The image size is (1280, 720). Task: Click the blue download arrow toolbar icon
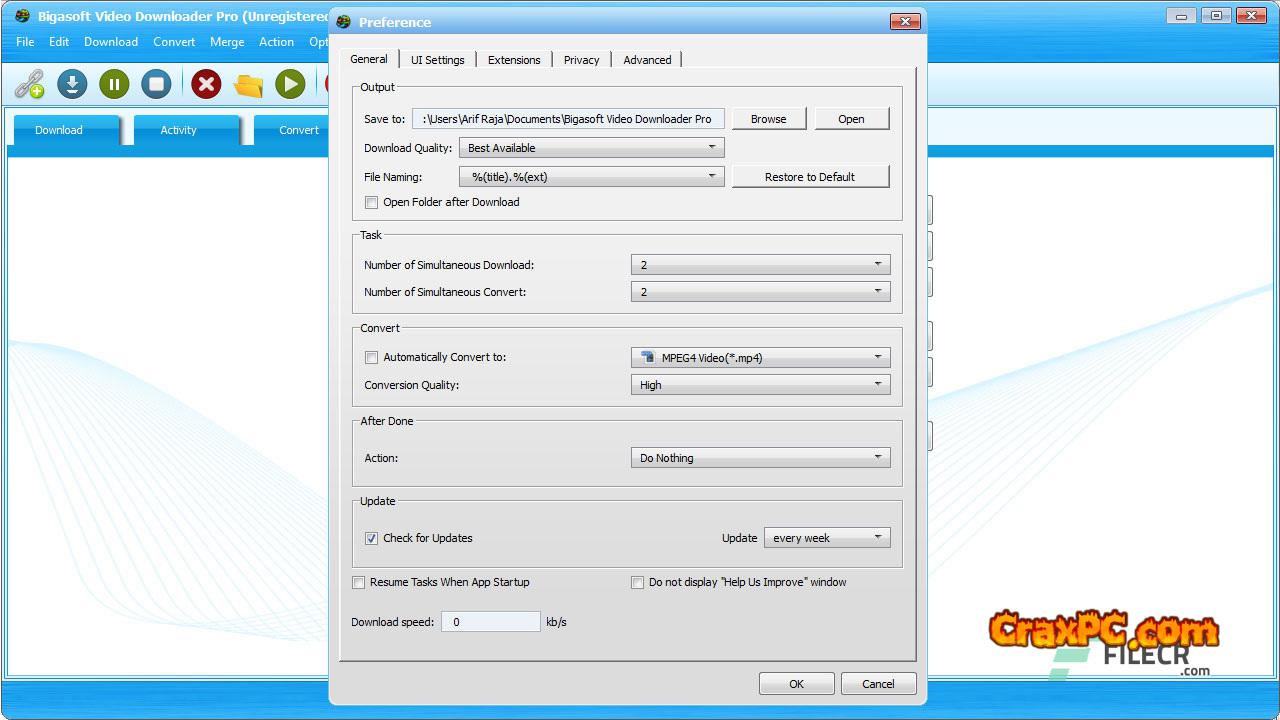click(72, 84)
